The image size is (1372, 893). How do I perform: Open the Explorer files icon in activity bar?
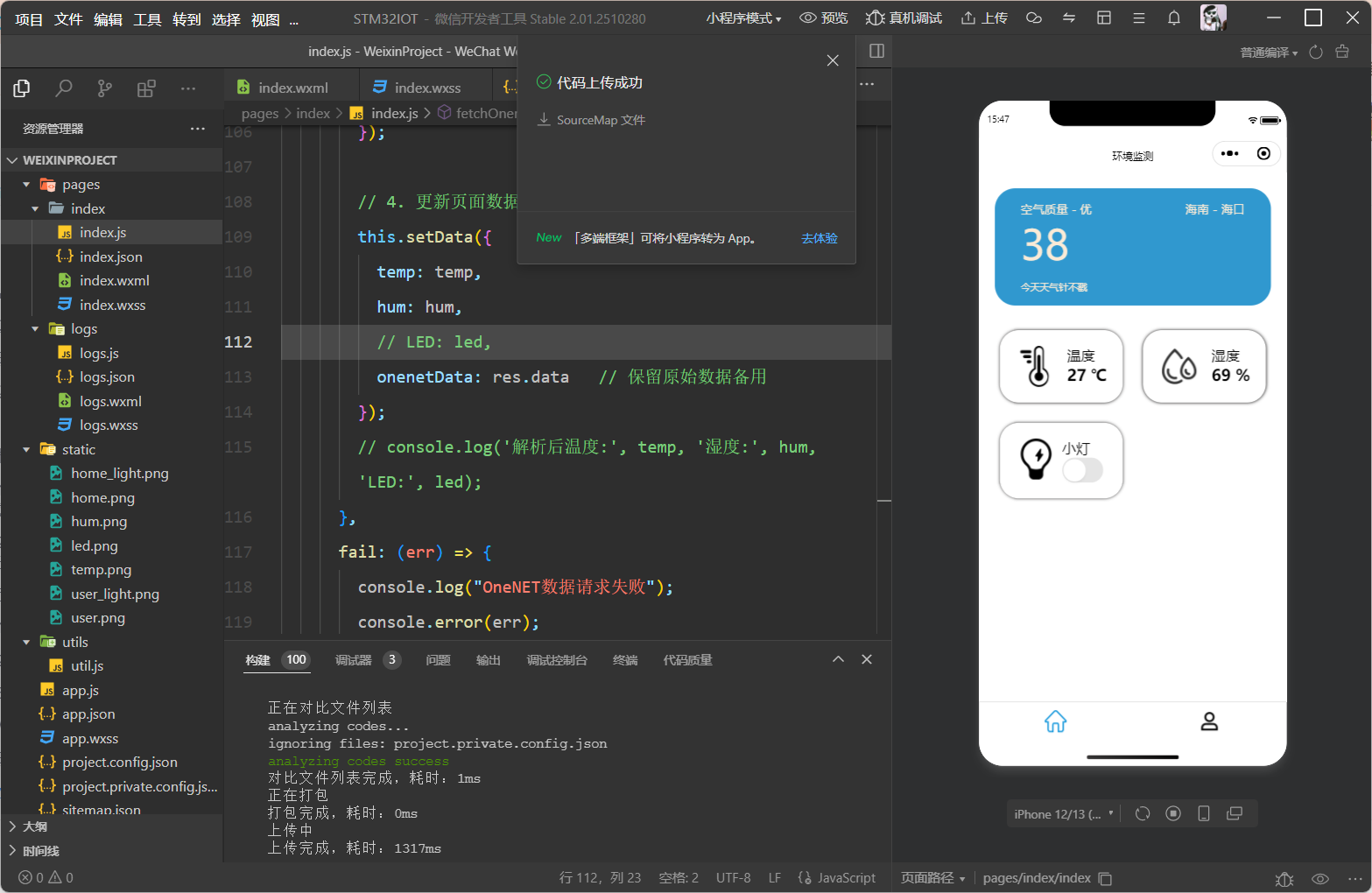point(22,88)
